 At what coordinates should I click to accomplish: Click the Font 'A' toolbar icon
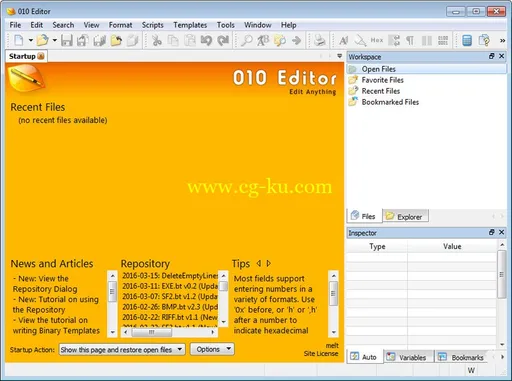[x=343, y=40]
